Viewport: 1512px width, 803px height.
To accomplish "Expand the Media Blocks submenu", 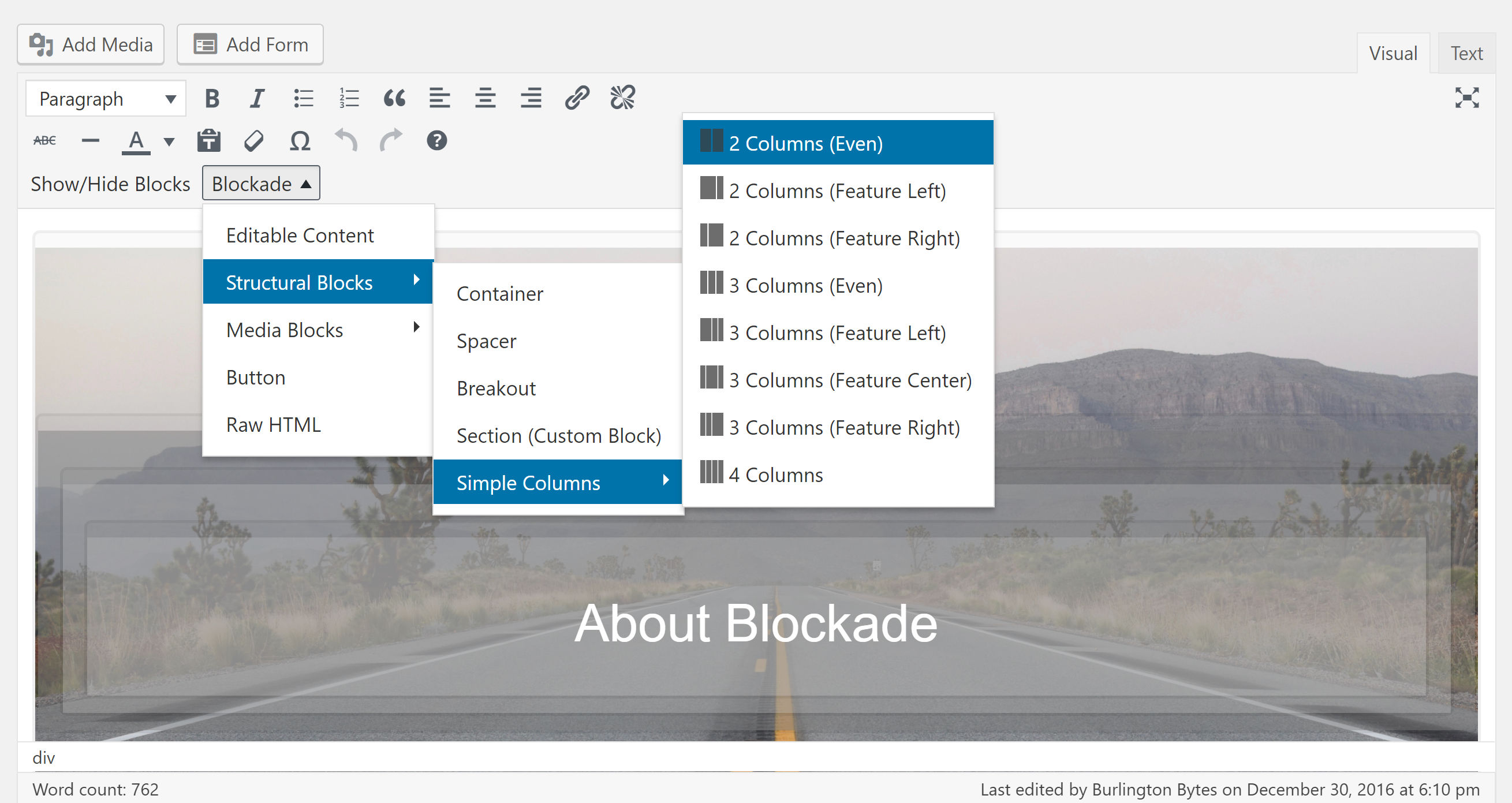I will tap(318, 330).
